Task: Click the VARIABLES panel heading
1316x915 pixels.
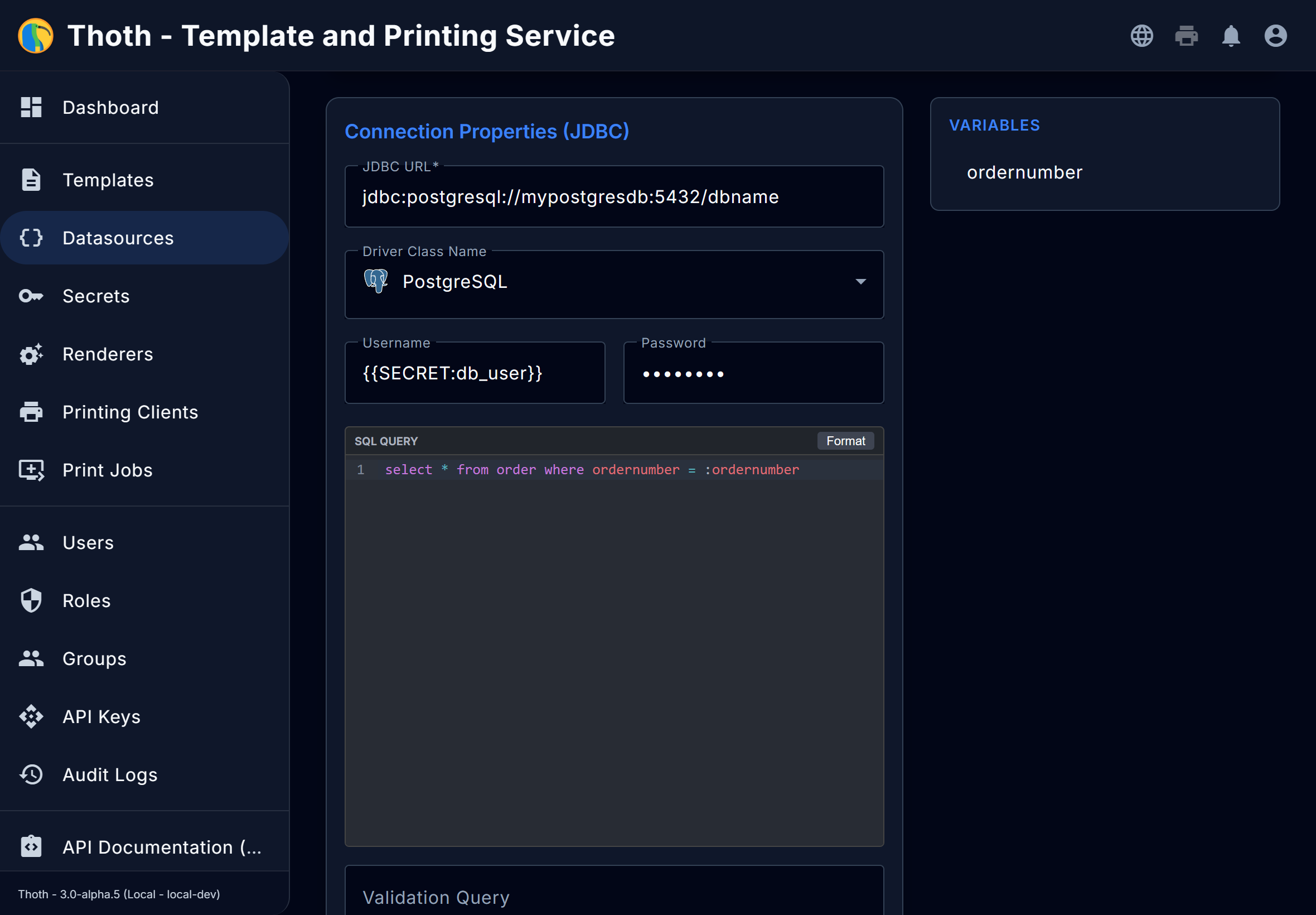Action: [994, 125]
